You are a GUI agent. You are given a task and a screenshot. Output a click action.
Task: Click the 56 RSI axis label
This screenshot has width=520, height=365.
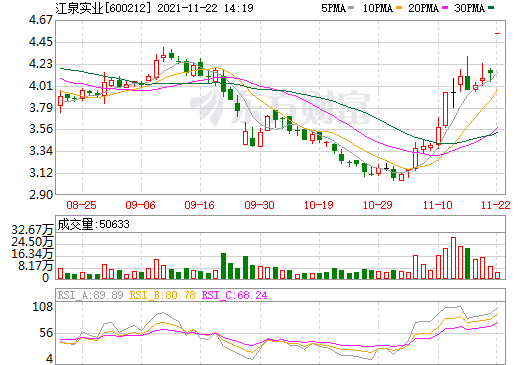coord(46,333)
